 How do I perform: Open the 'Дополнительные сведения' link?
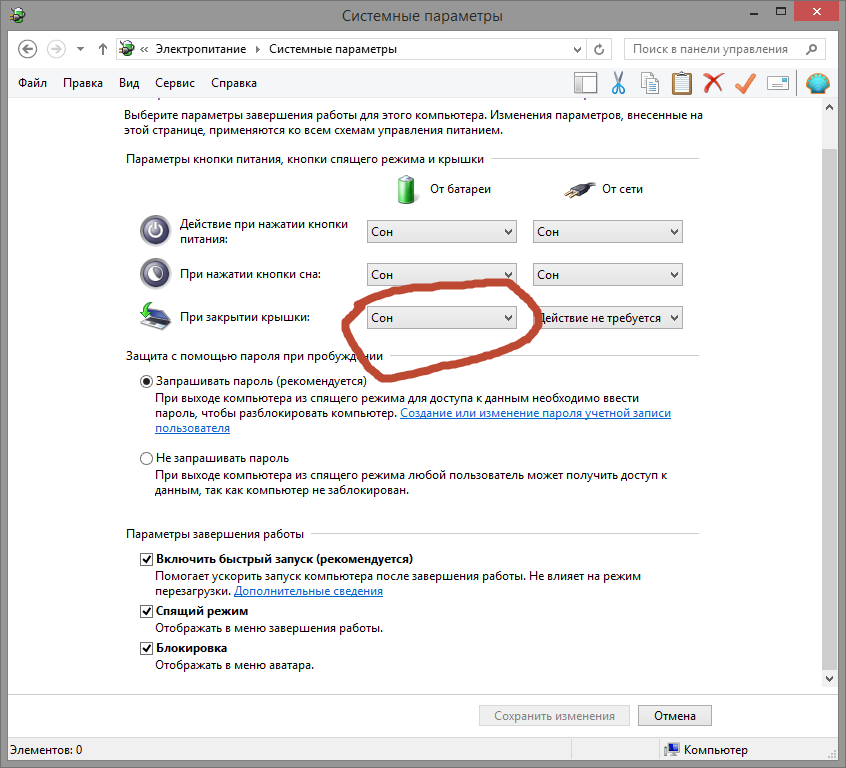[x=308, y=591]
